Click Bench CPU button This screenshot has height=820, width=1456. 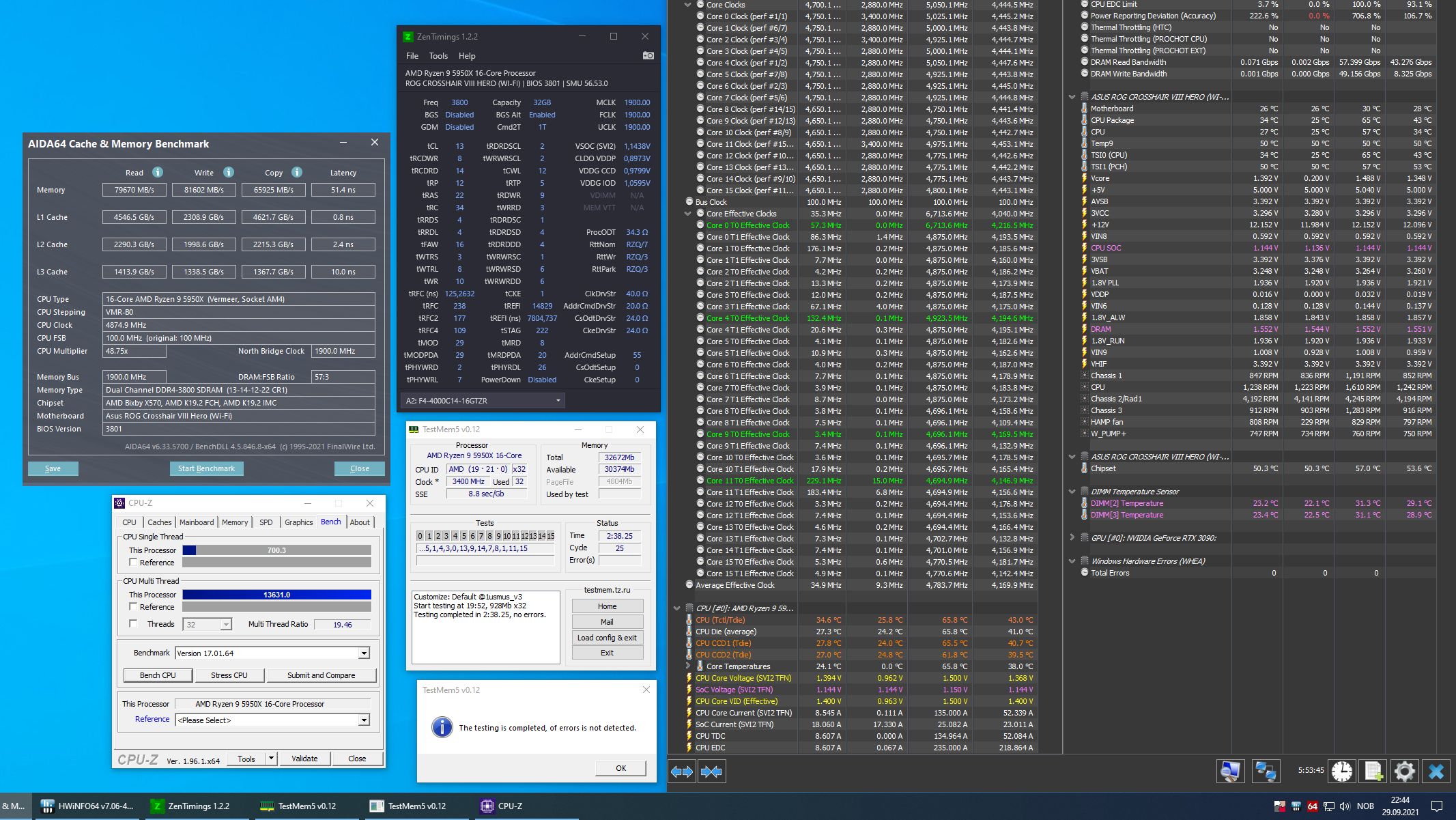click(x=158, y=675)
